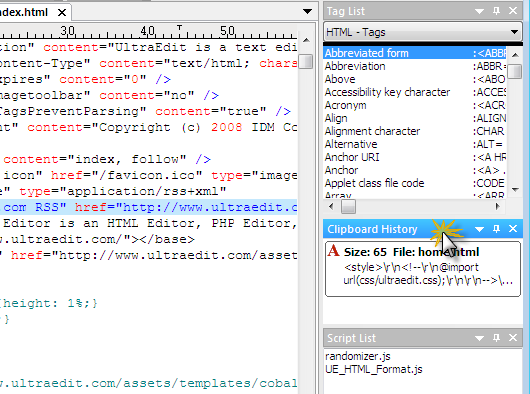Select the clipboard entry 'Size: 65 File: home.html'
Screen dimensions: 530x394
pos(423,269)
